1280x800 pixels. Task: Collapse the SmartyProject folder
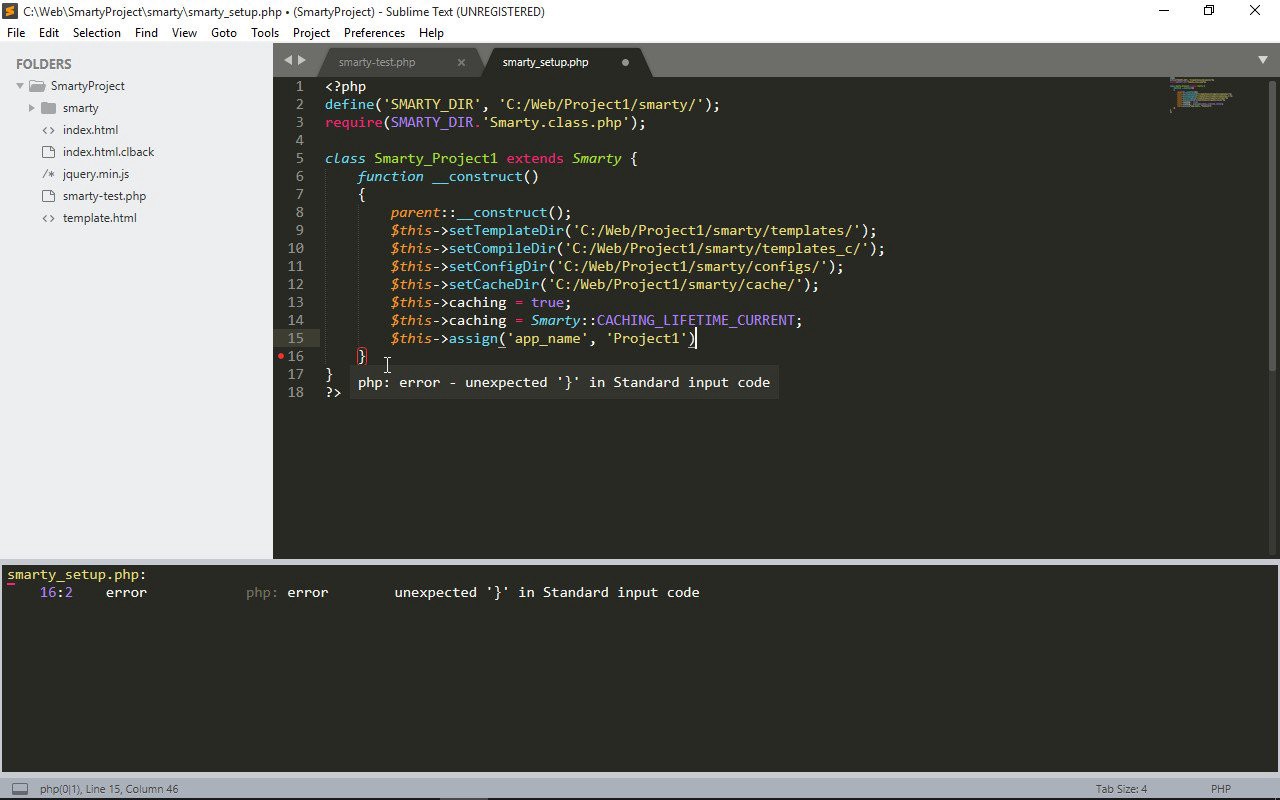[20, 86]
